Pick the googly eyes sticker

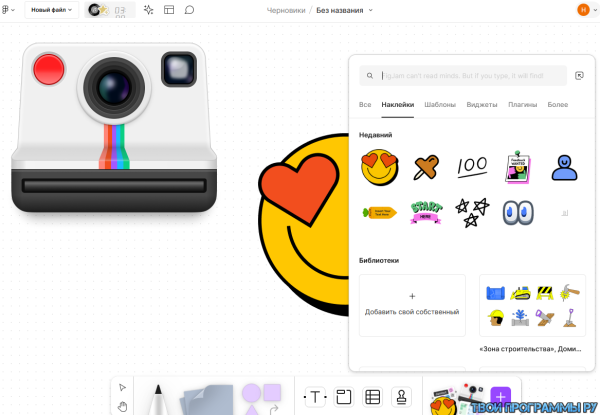[518, 212]
